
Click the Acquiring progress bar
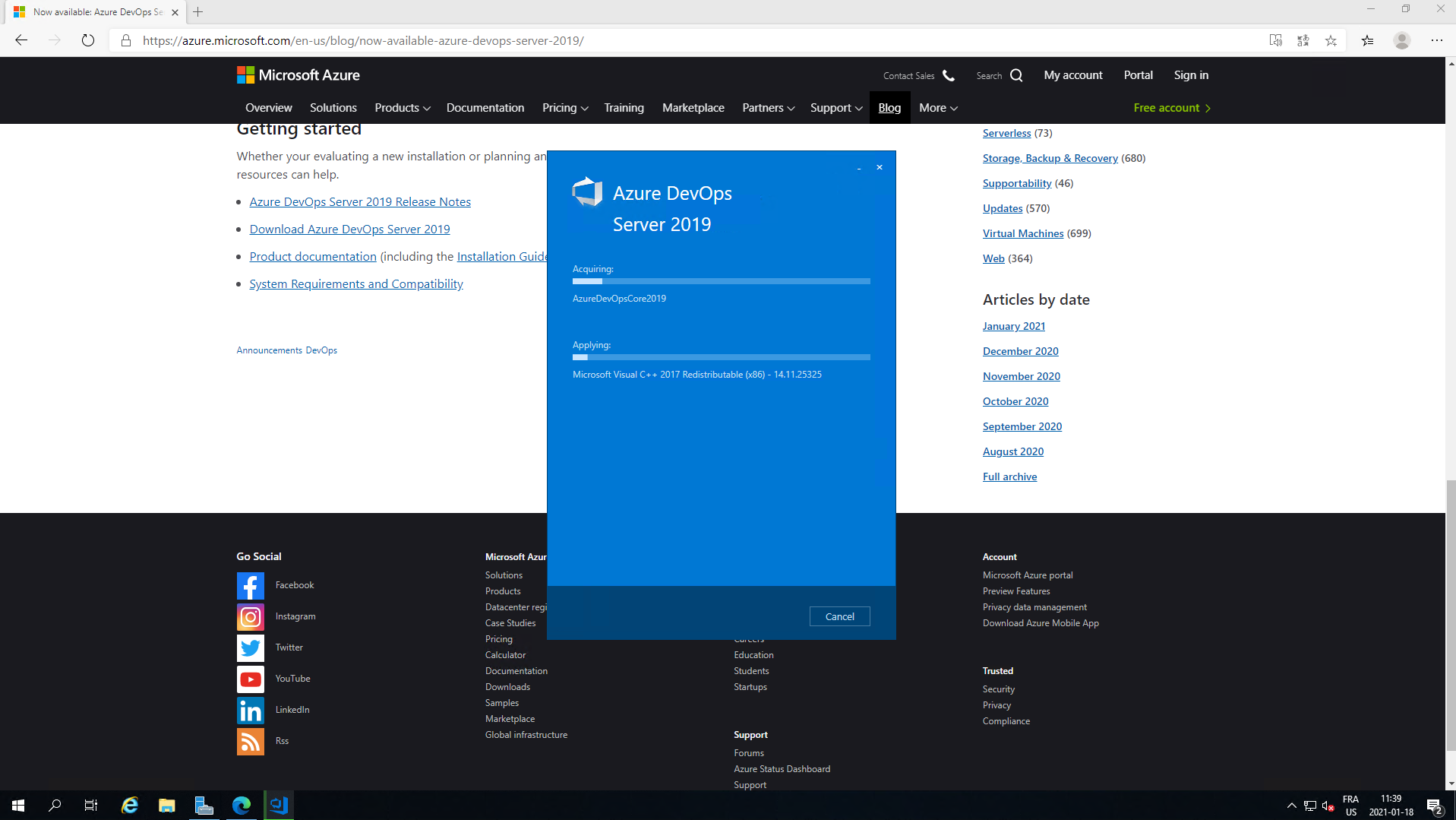[721, 281]
